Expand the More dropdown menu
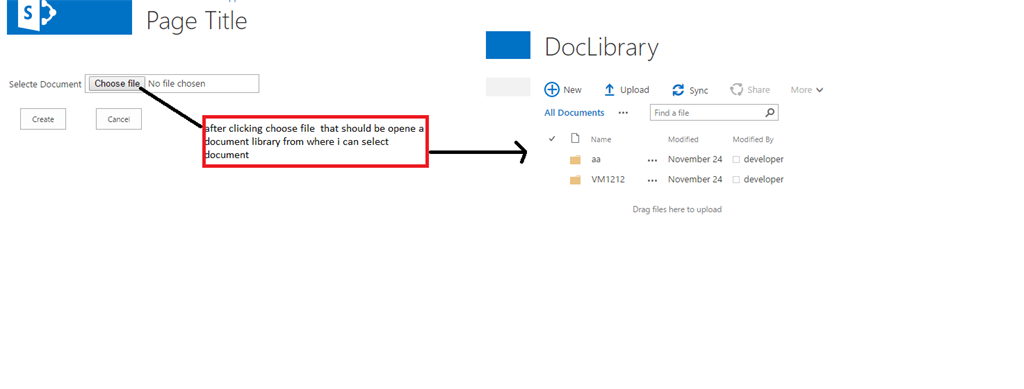This screenshot has height=389, width=1024. pyautogui.click(x=807, y=90)
